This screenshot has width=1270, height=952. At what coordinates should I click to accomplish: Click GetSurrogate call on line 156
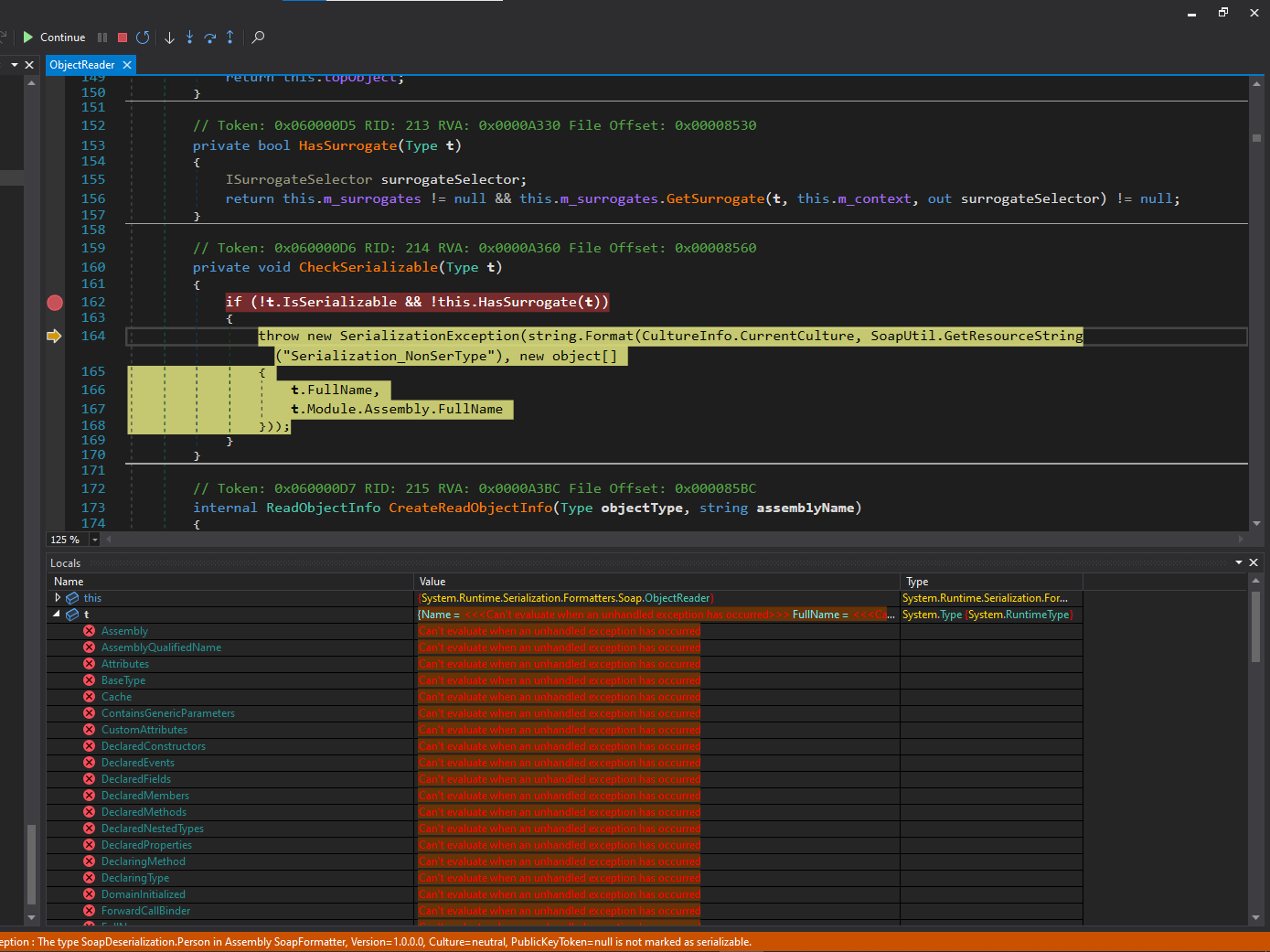[716, 198]
